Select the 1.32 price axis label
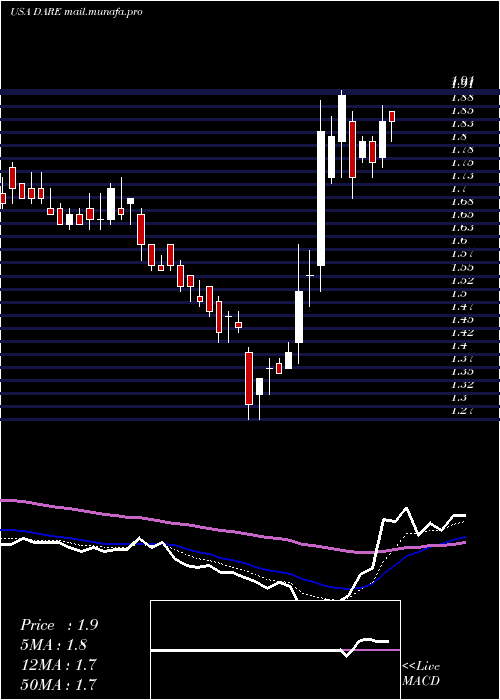 point(462,385)
